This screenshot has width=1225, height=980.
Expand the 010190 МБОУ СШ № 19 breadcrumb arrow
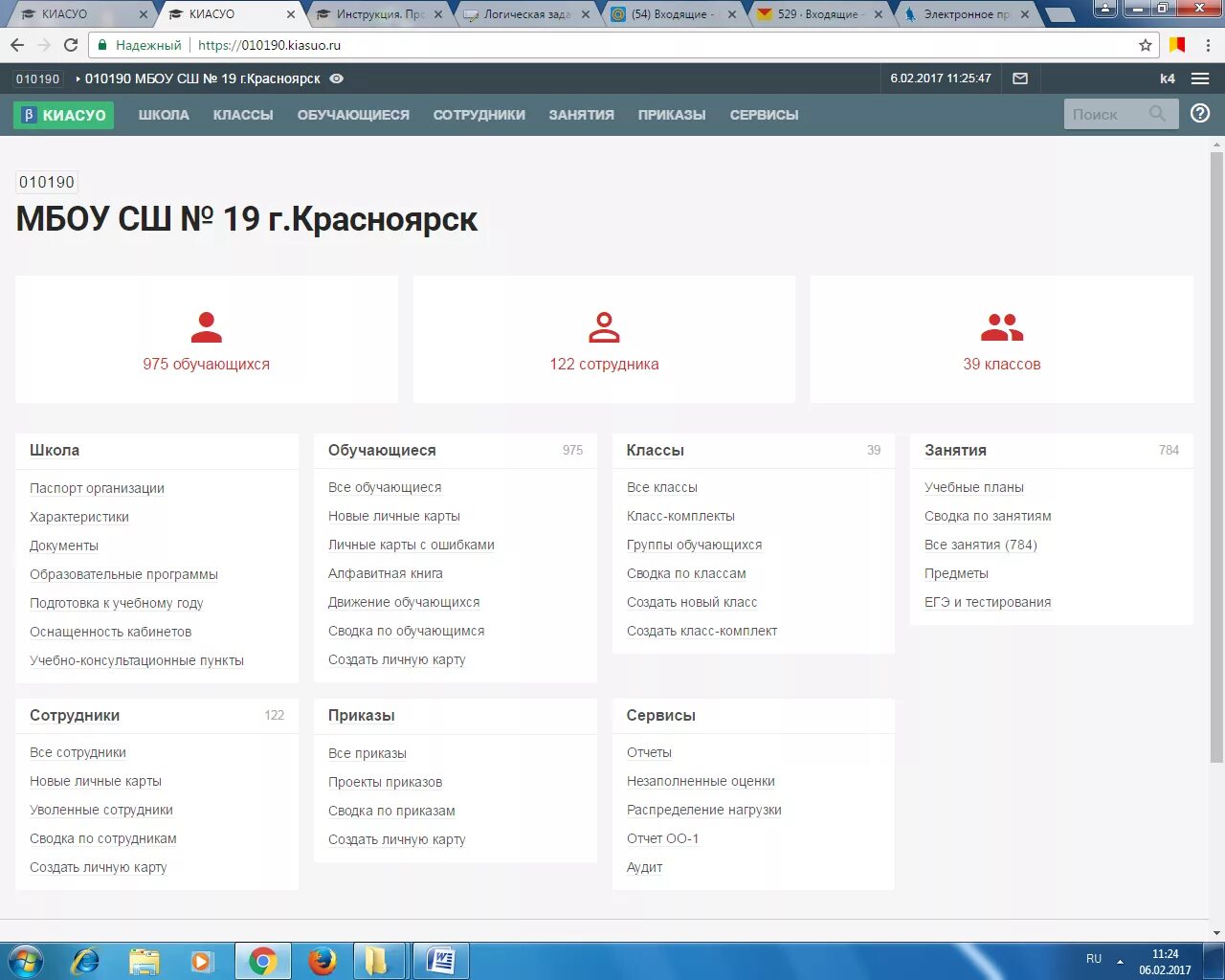(78, 78)
